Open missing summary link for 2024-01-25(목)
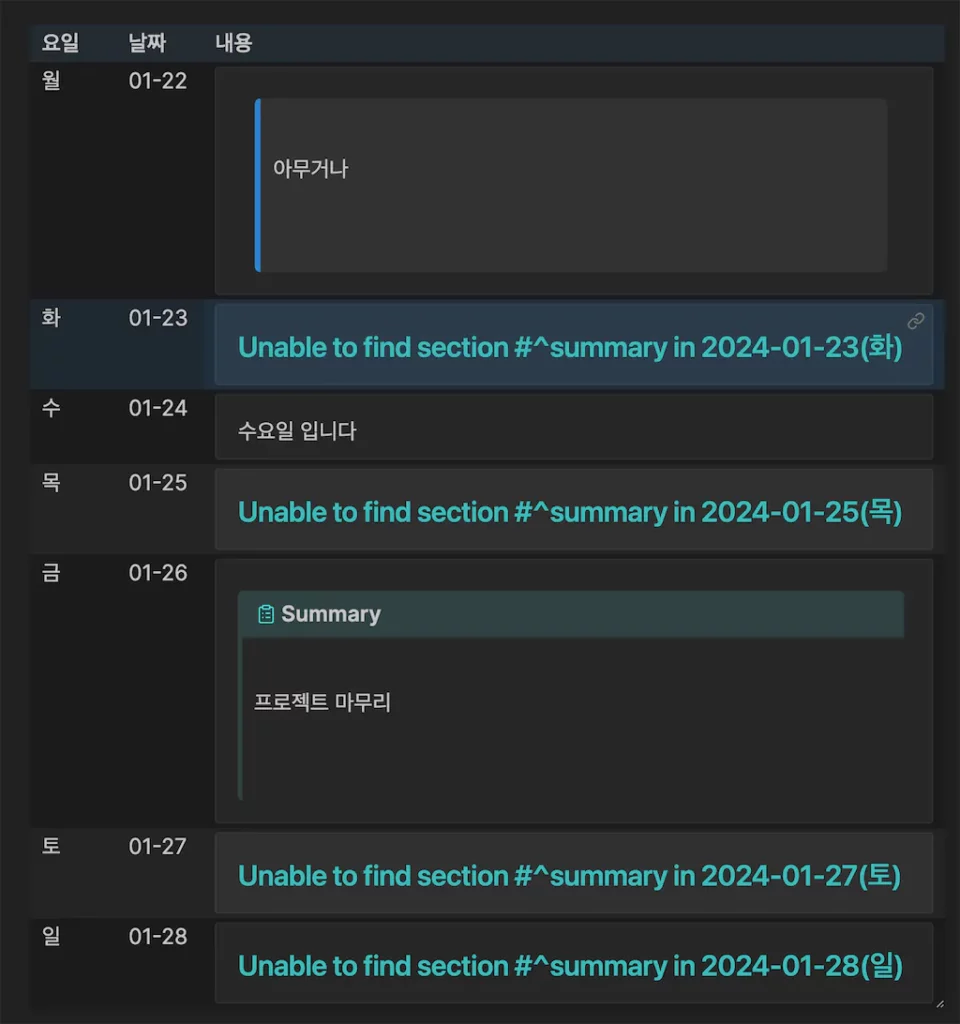The height and width of the screenshot is (1024, 960). click(x=570, y=512)
